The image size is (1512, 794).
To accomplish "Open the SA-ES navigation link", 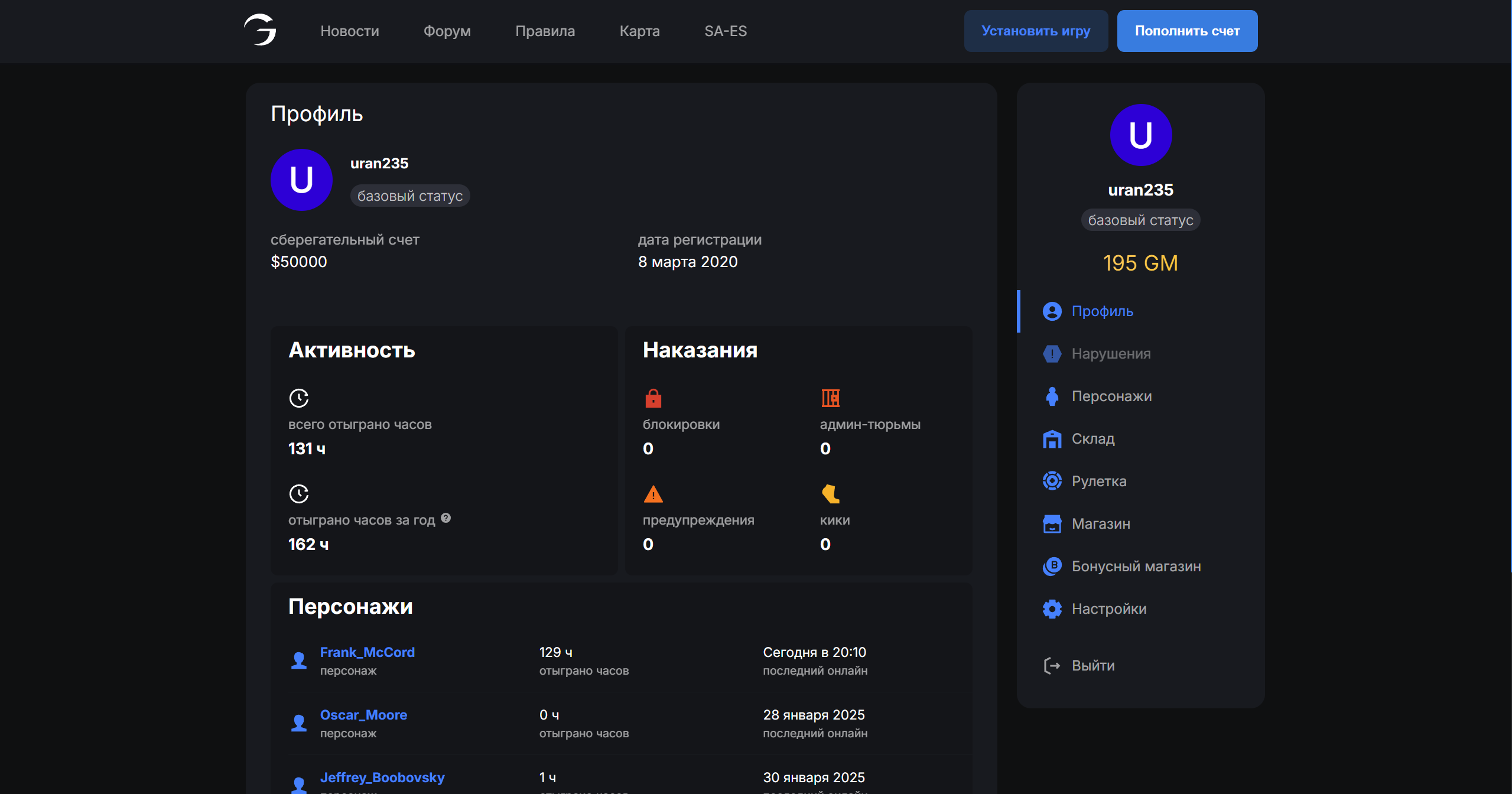I will point(725,31).
